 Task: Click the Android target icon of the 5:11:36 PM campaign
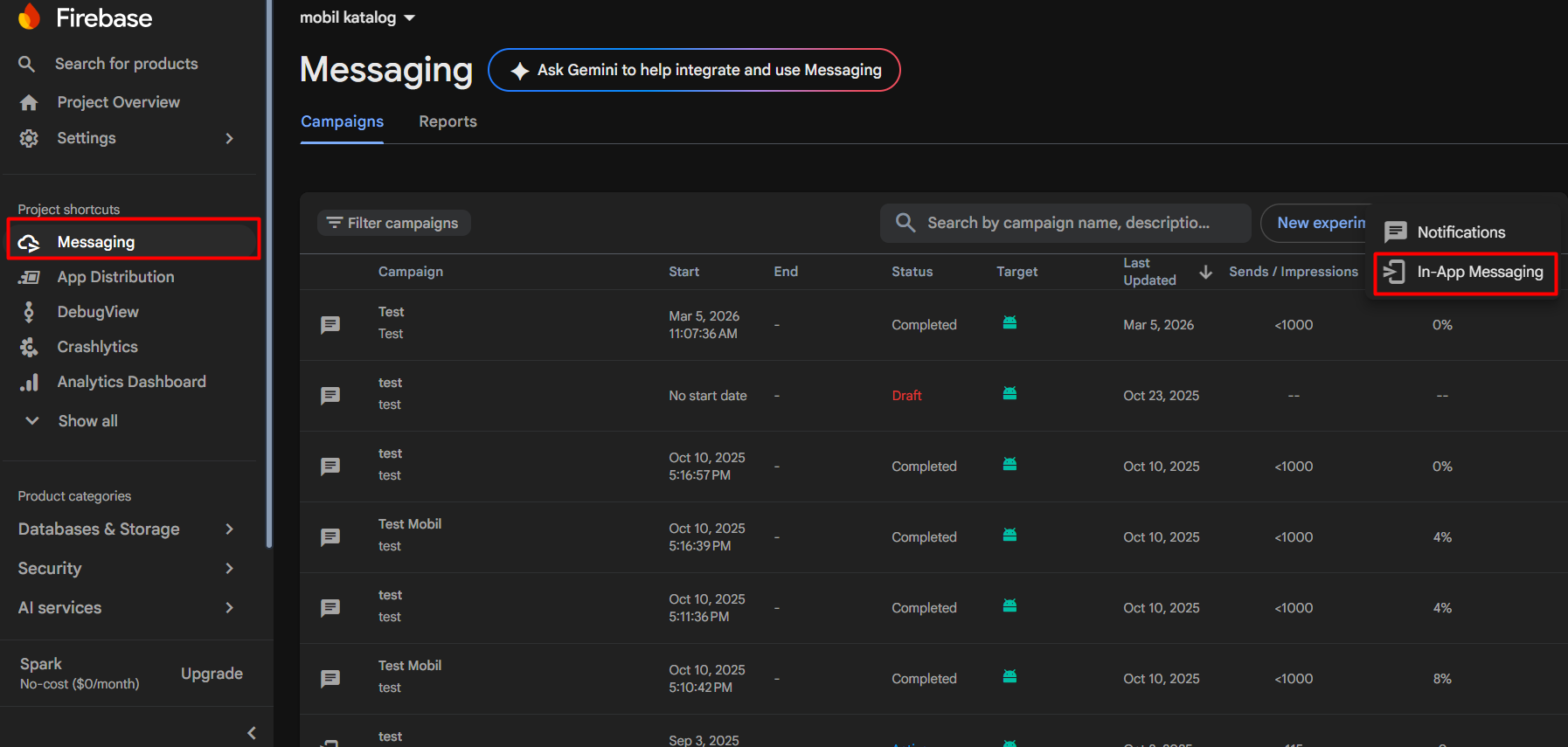pos(1009,605)
